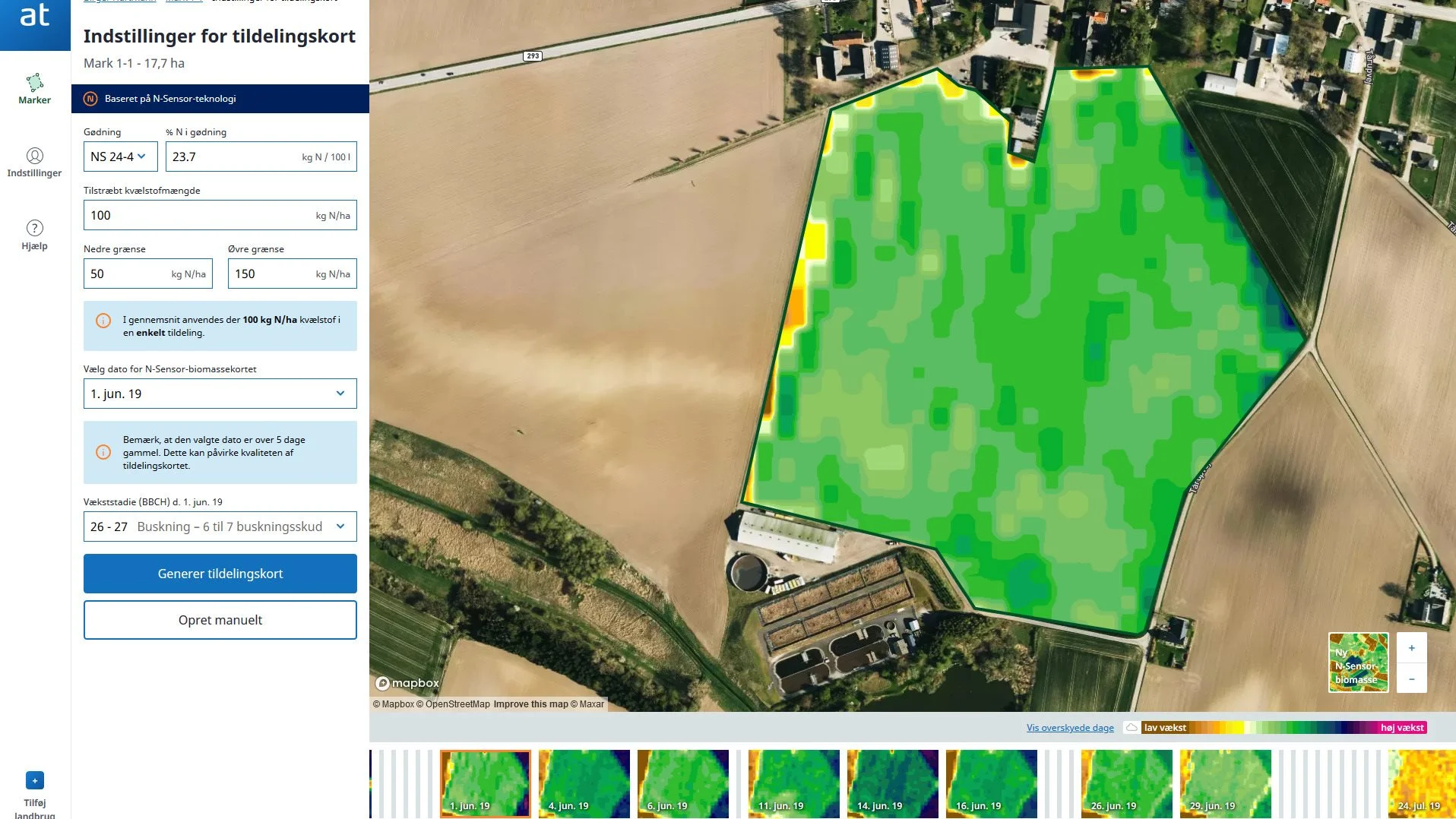The width and height of the screenshot is (1456, 819).
Task: Click the Tilføj landbrug plus icon
Action: click(35, 780)
